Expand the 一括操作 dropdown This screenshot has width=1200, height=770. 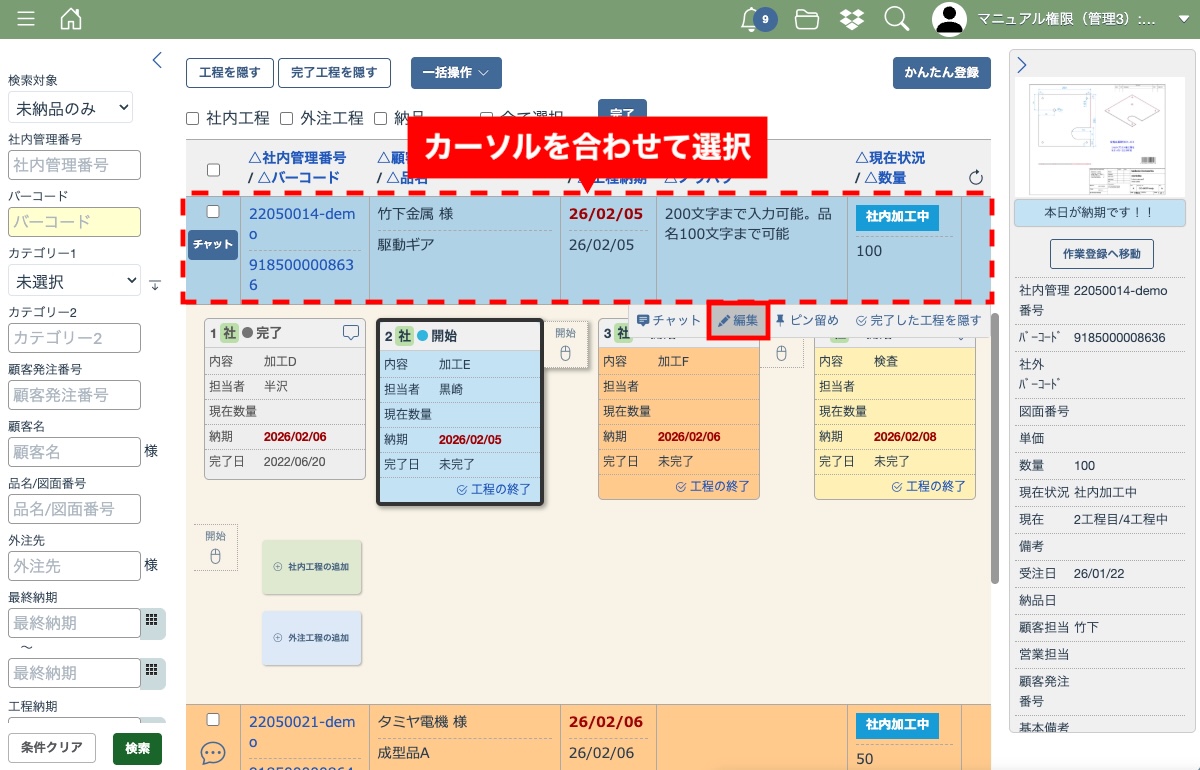click(x=456, y=73)
